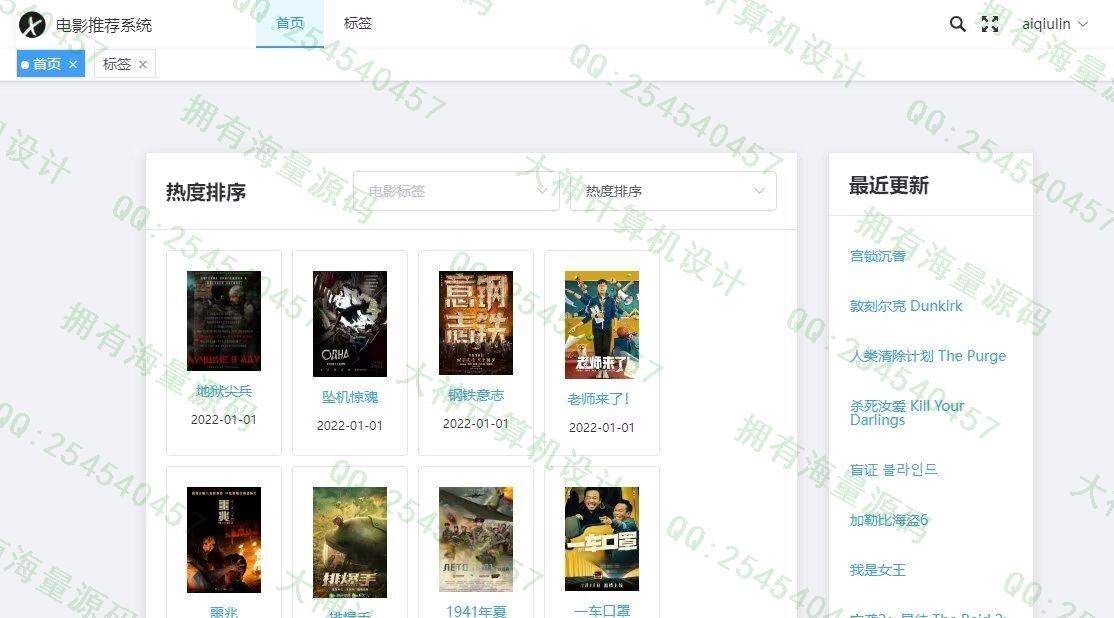The height and width of the screenshot is (618, 1114).
Task: Click the 地狱尖兵 title link
Action: (224, 391)
